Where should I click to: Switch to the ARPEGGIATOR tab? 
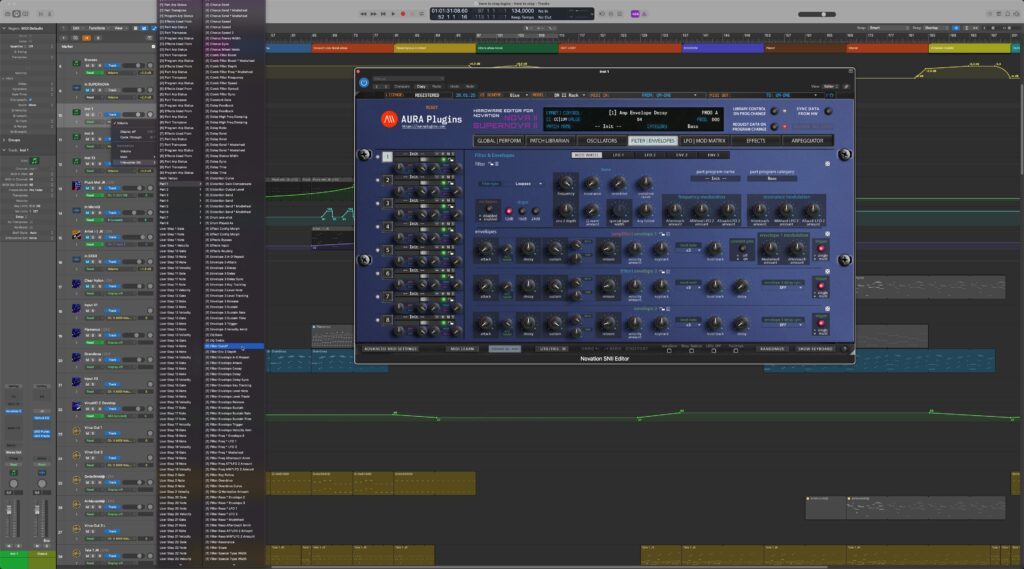coord(807,140)
